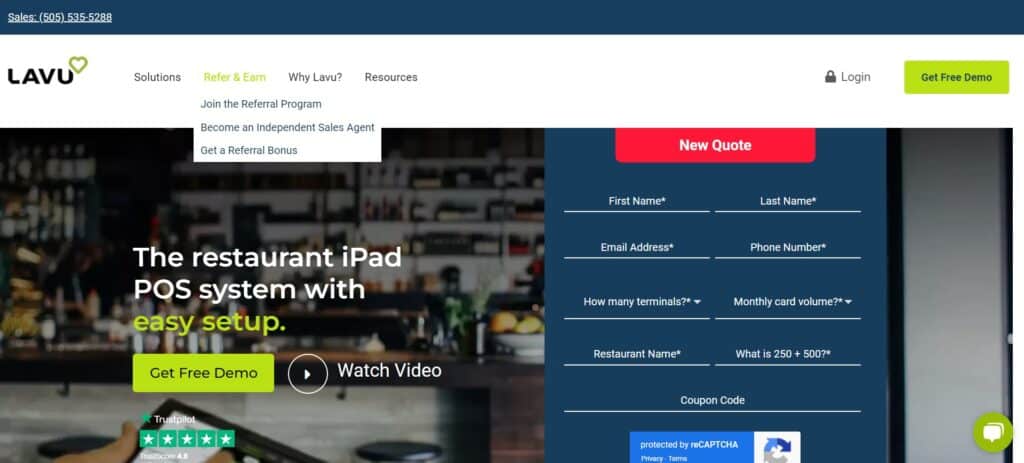1024x463 pixels.
Task: Click the reCAPTCHA logo icon
Action: coord(776,448)
